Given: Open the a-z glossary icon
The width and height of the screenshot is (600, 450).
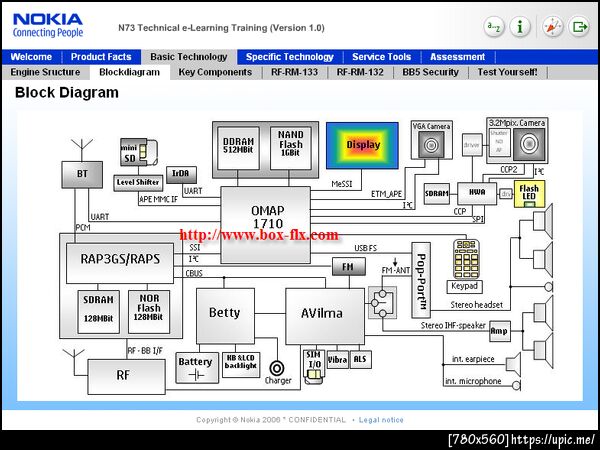Looking at the screenshot, I should pyautogui.click(x=494, y=27).
